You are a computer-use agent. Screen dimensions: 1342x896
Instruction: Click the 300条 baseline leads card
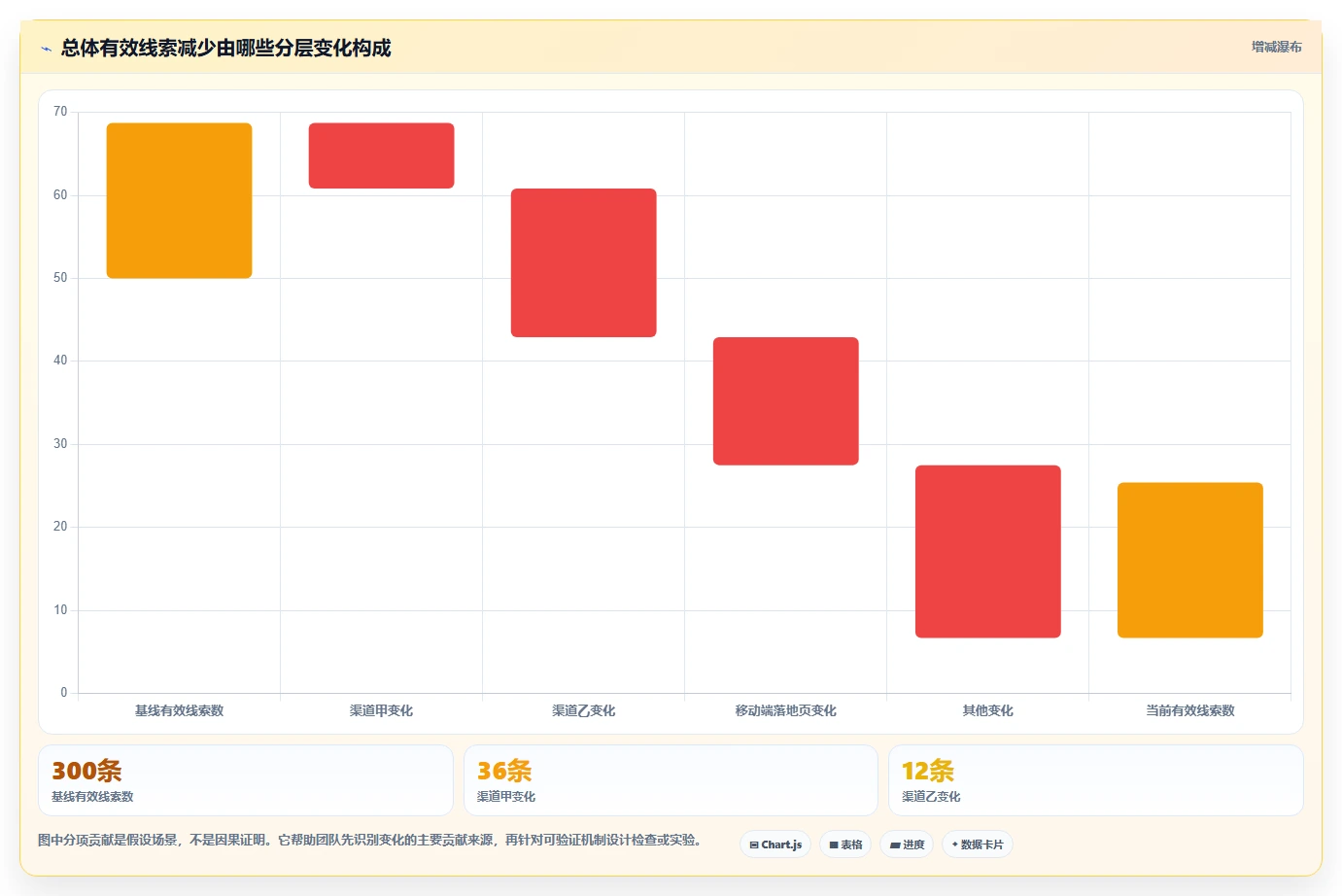coord(246,780)
